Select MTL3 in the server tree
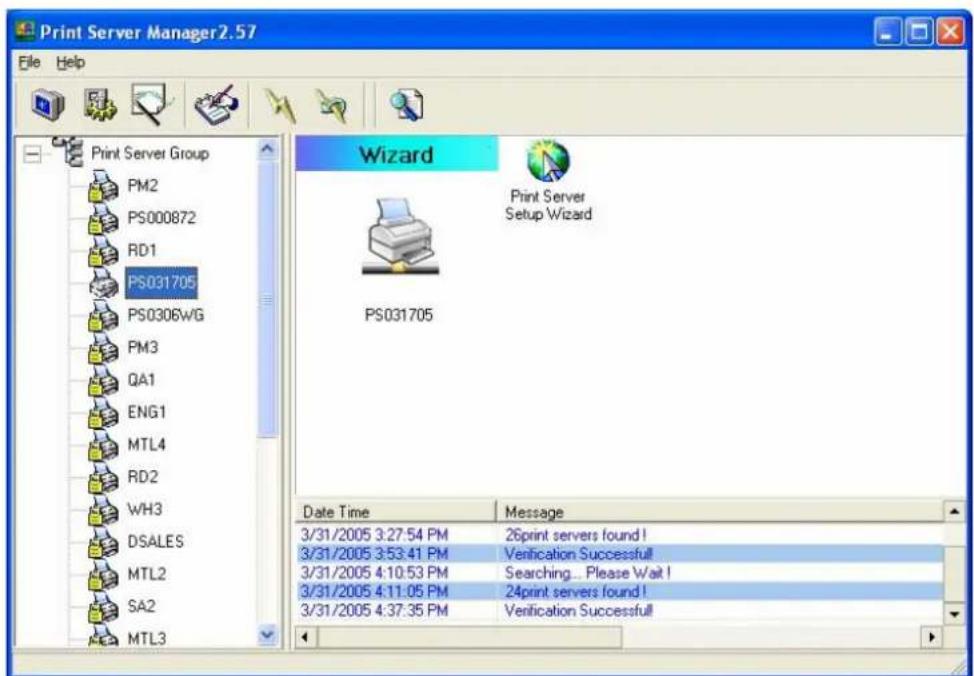Viewport: 974px width, 676px height. 147,638
